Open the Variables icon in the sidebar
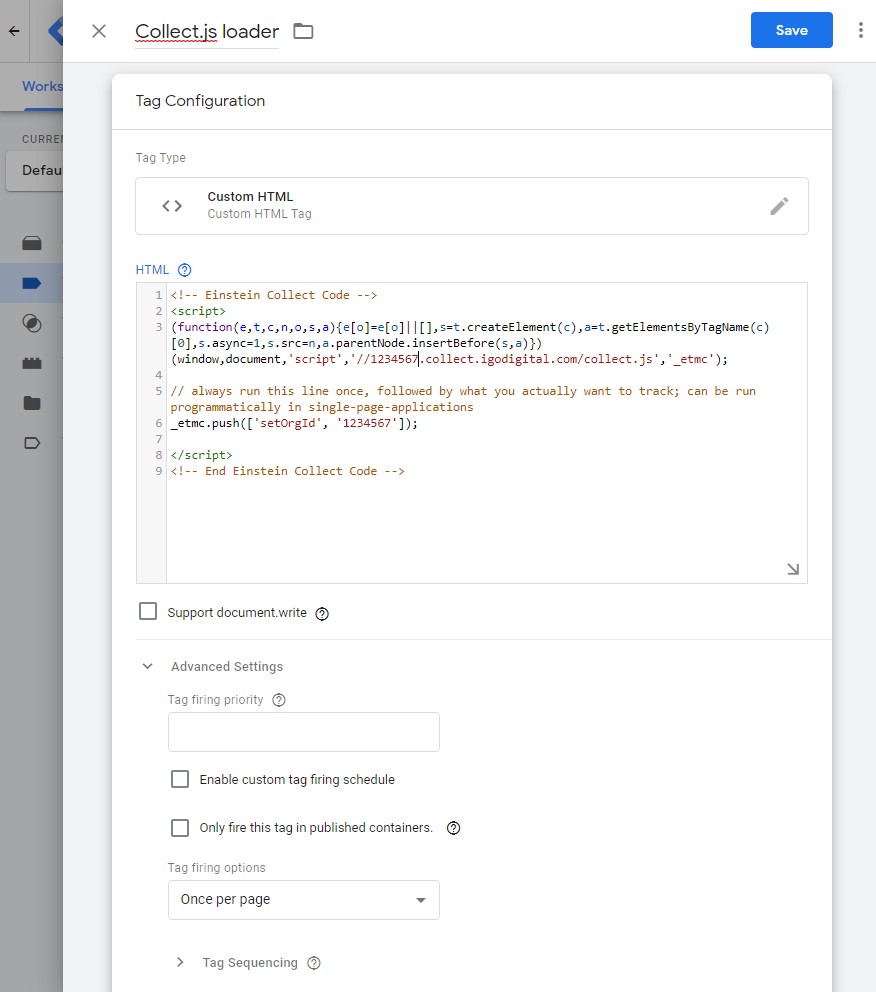Screen dimensions: 876x992 pyautogui.click(x=32, y=363)
